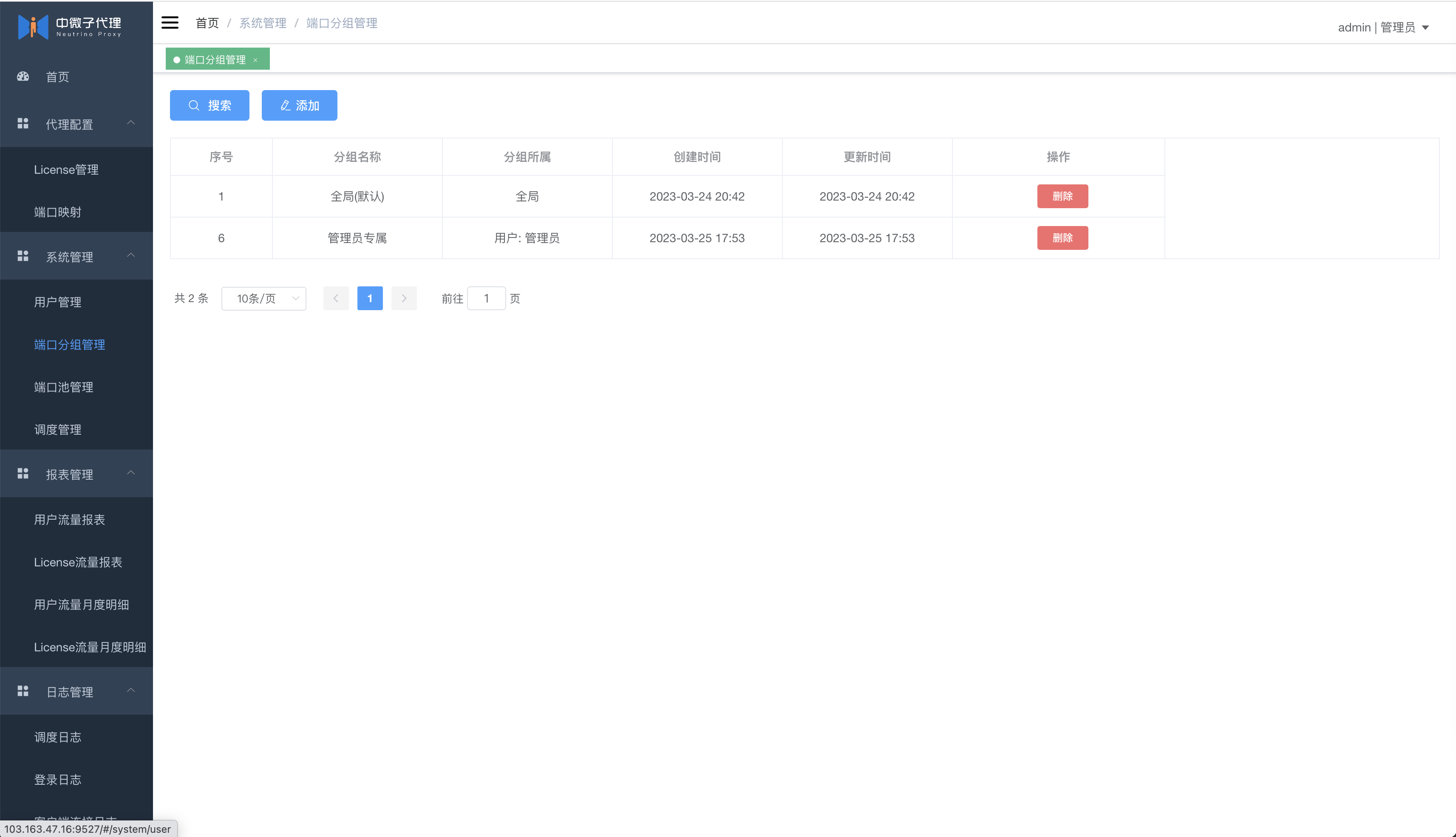Open 端口分组管理 in the sidebar
This screenshot has width=1456, height=837.
click(x=76, y=344)
